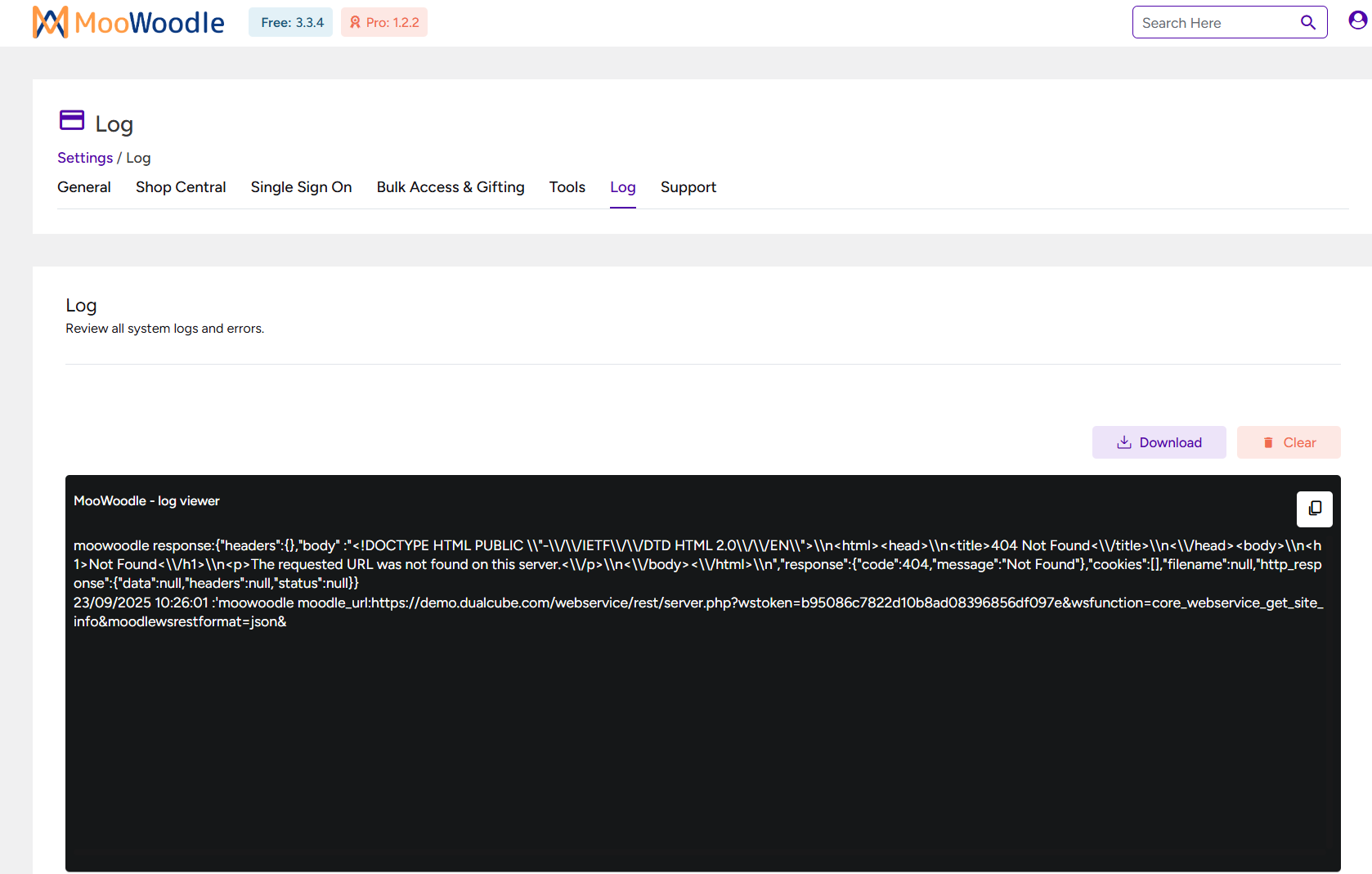This screenshot has height=874, width=1372.
Task: Click the Log page header icon
Action: (72, 120)
